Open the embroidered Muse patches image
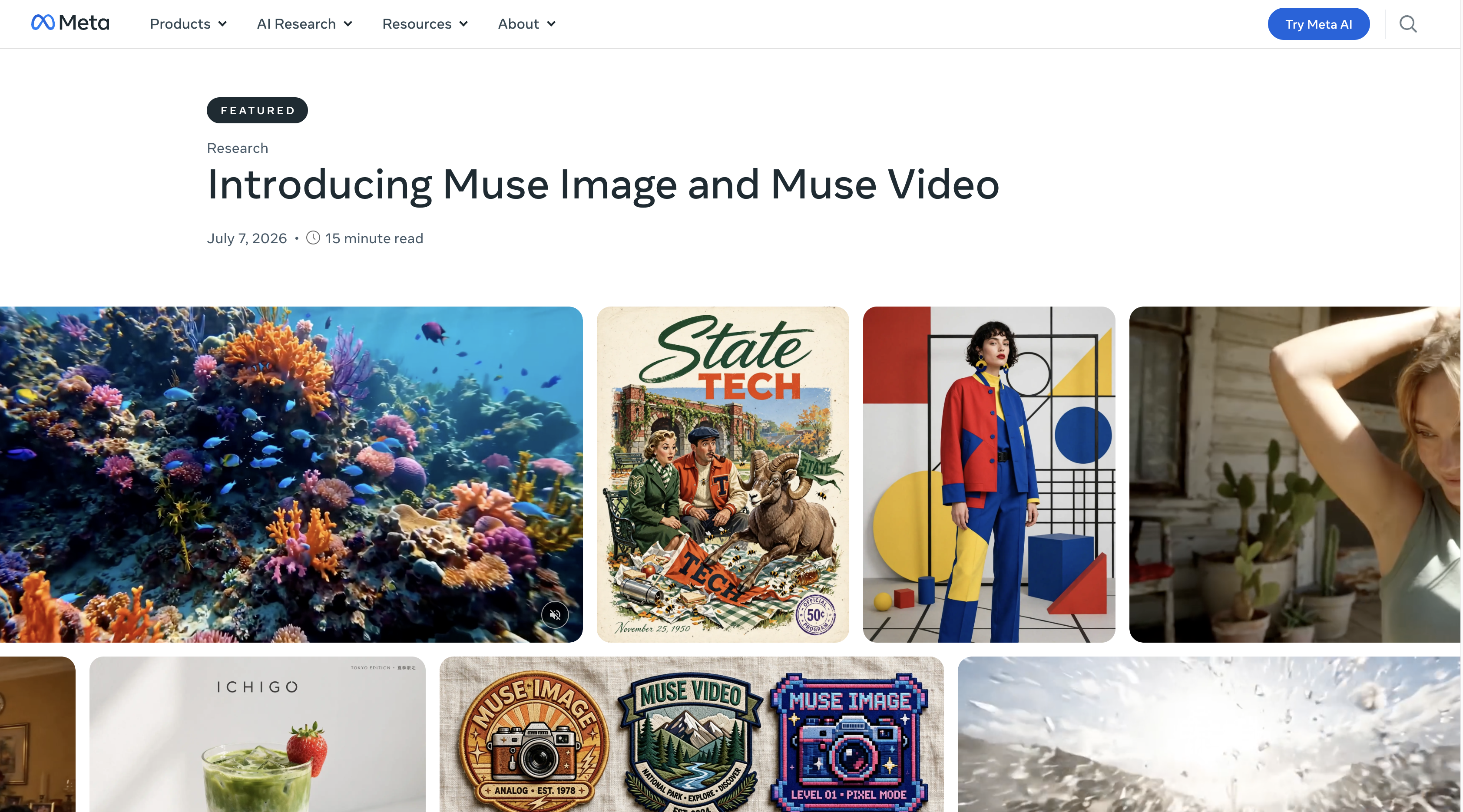 coord(692,734)
